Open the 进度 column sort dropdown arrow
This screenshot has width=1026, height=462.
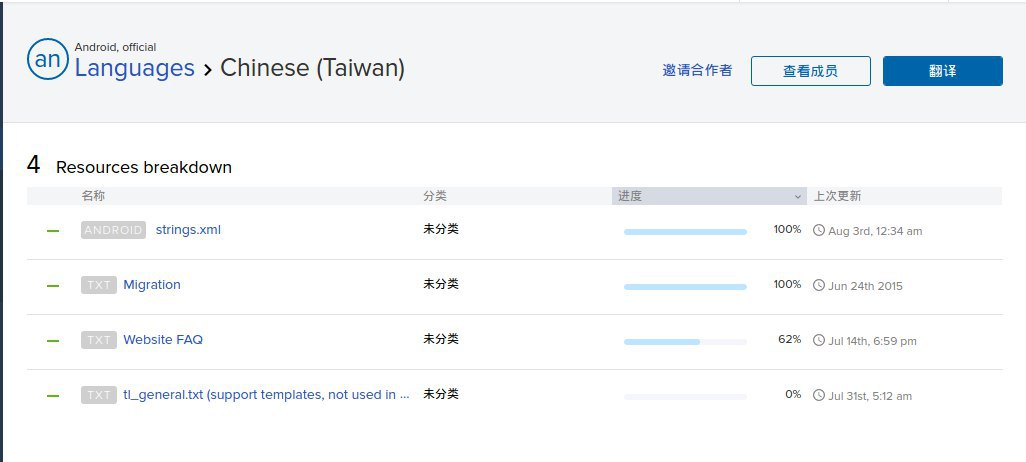[798, 197]
